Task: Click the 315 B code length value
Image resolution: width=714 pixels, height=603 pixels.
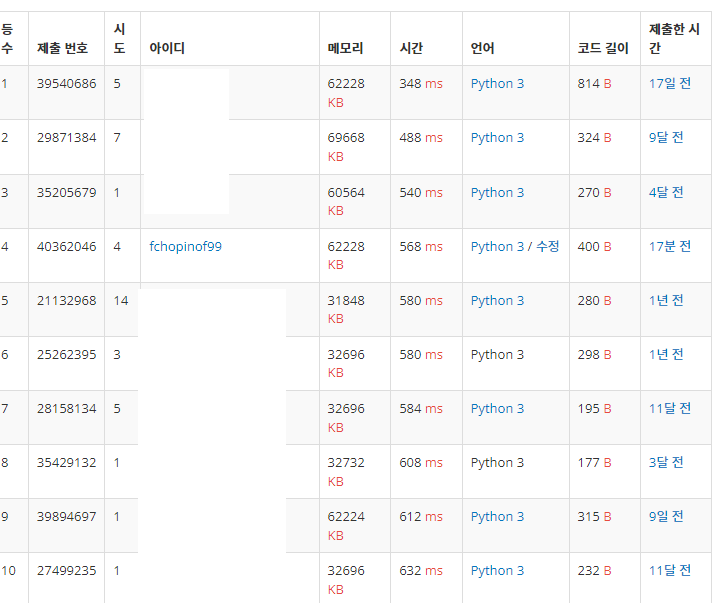Action: (594, 516)
